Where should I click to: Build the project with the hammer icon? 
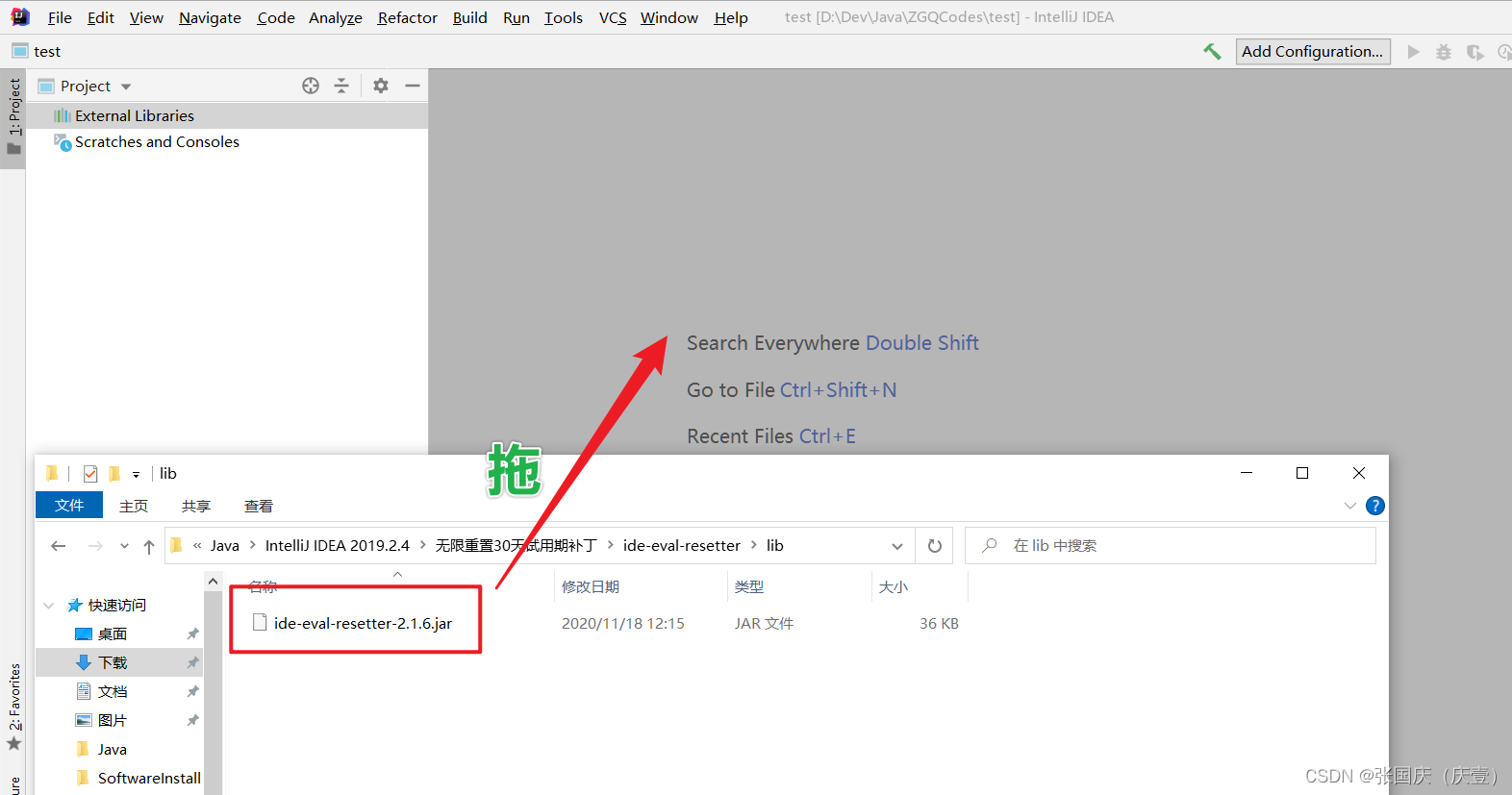tap(1212, 51)
